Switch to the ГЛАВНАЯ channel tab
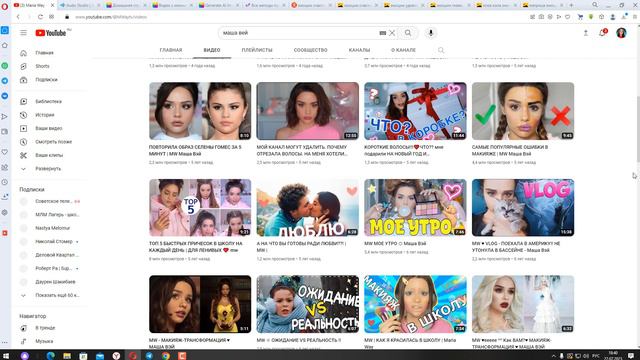 [x=171, y=50]
